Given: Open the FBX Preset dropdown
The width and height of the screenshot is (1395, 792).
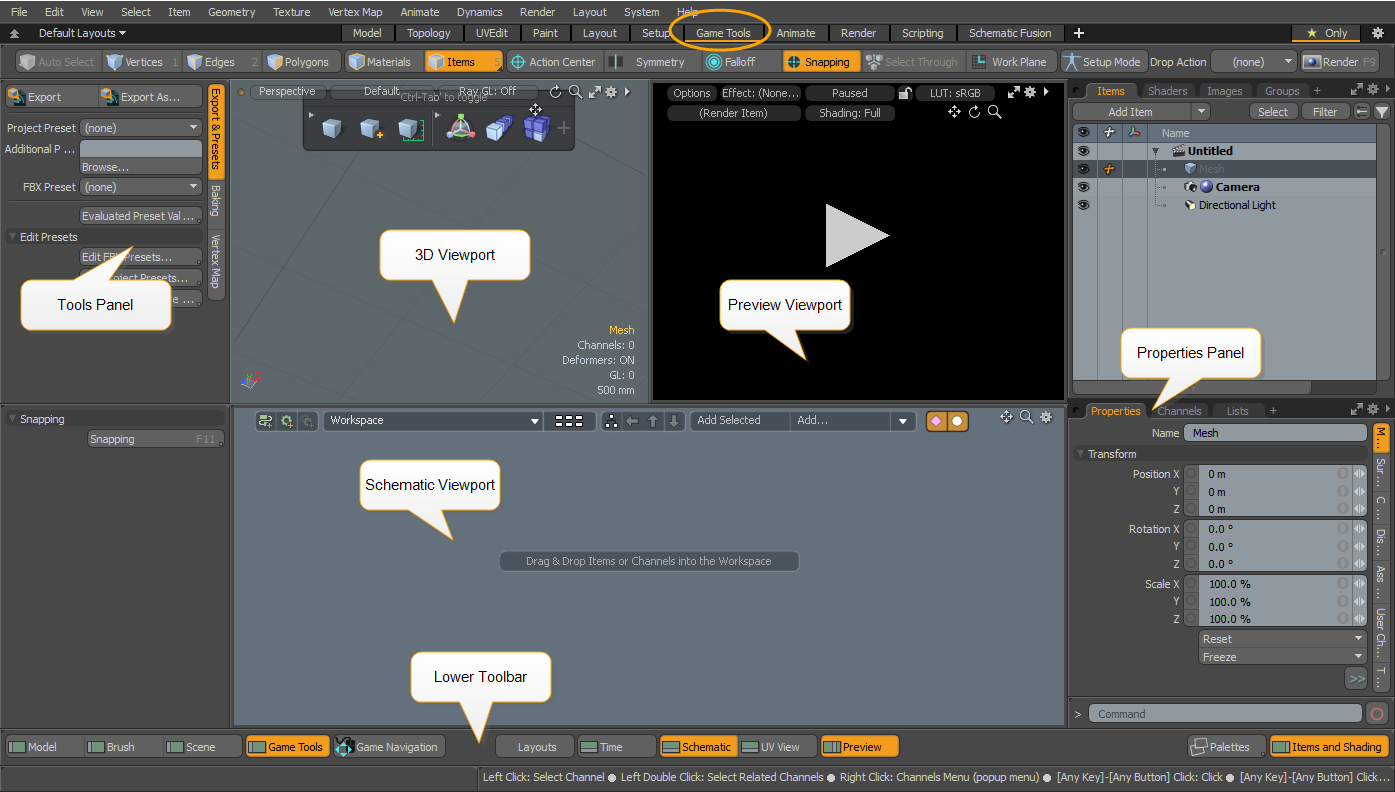Looking at the screenshot, I should click(x=141, y=187).
